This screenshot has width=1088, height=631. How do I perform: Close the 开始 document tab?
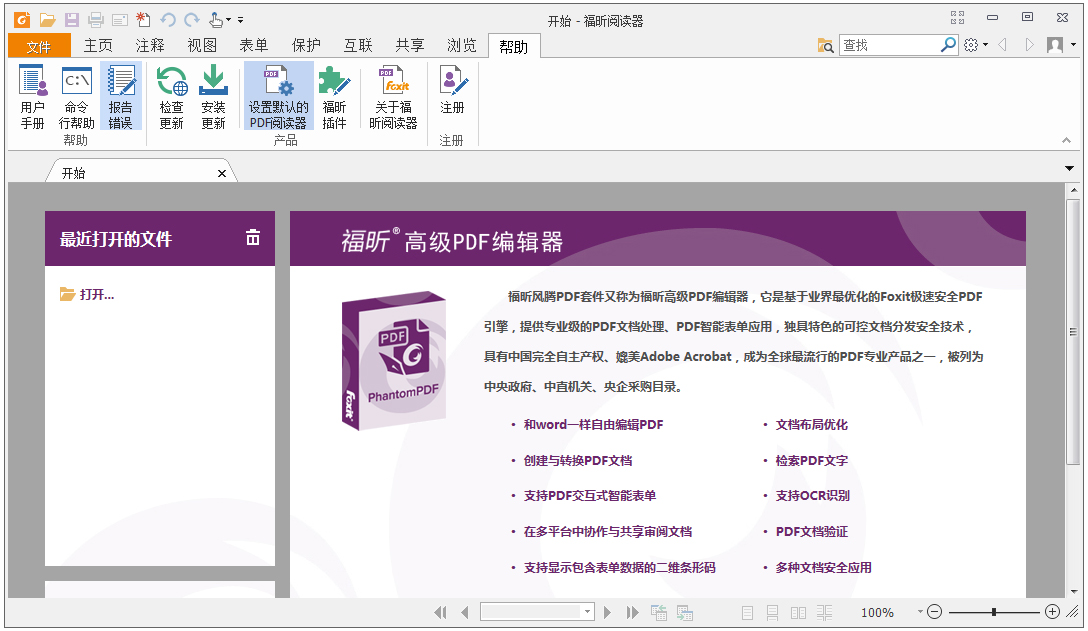222,173
